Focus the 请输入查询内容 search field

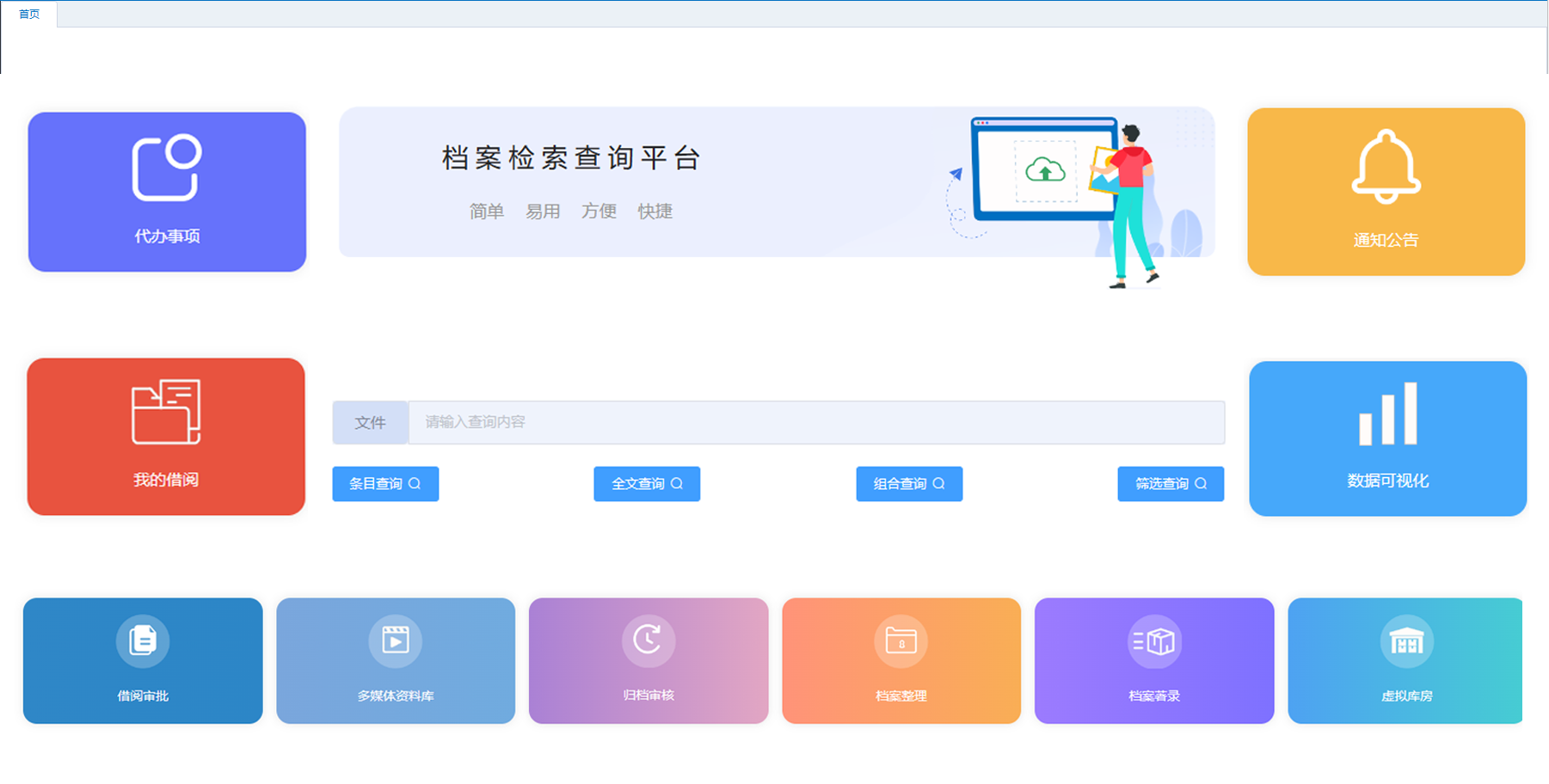815,423
